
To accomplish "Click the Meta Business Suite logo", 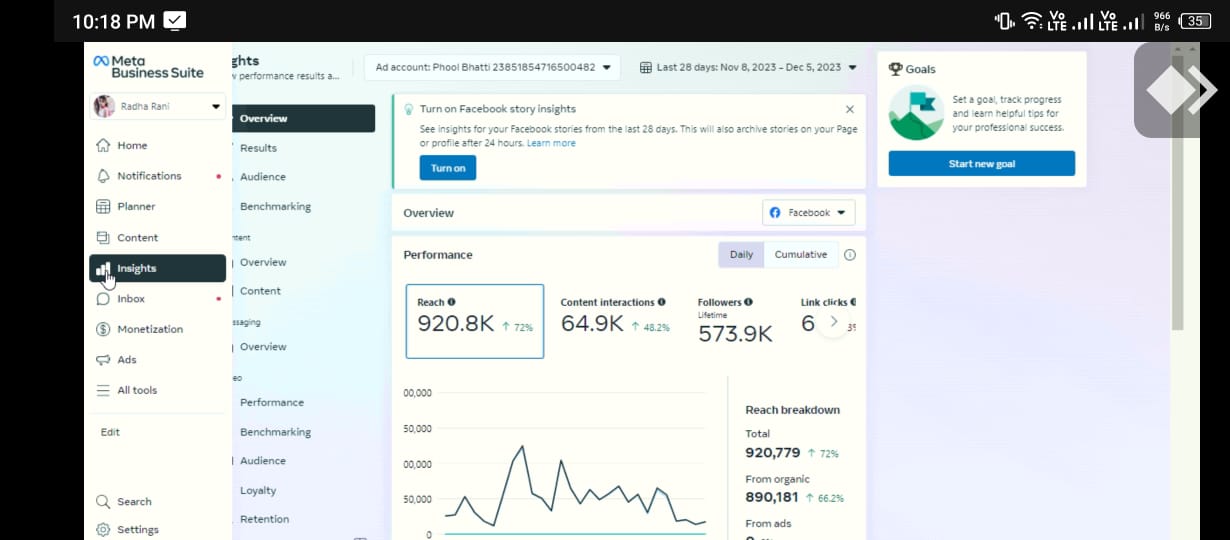I will pos(148,67).
